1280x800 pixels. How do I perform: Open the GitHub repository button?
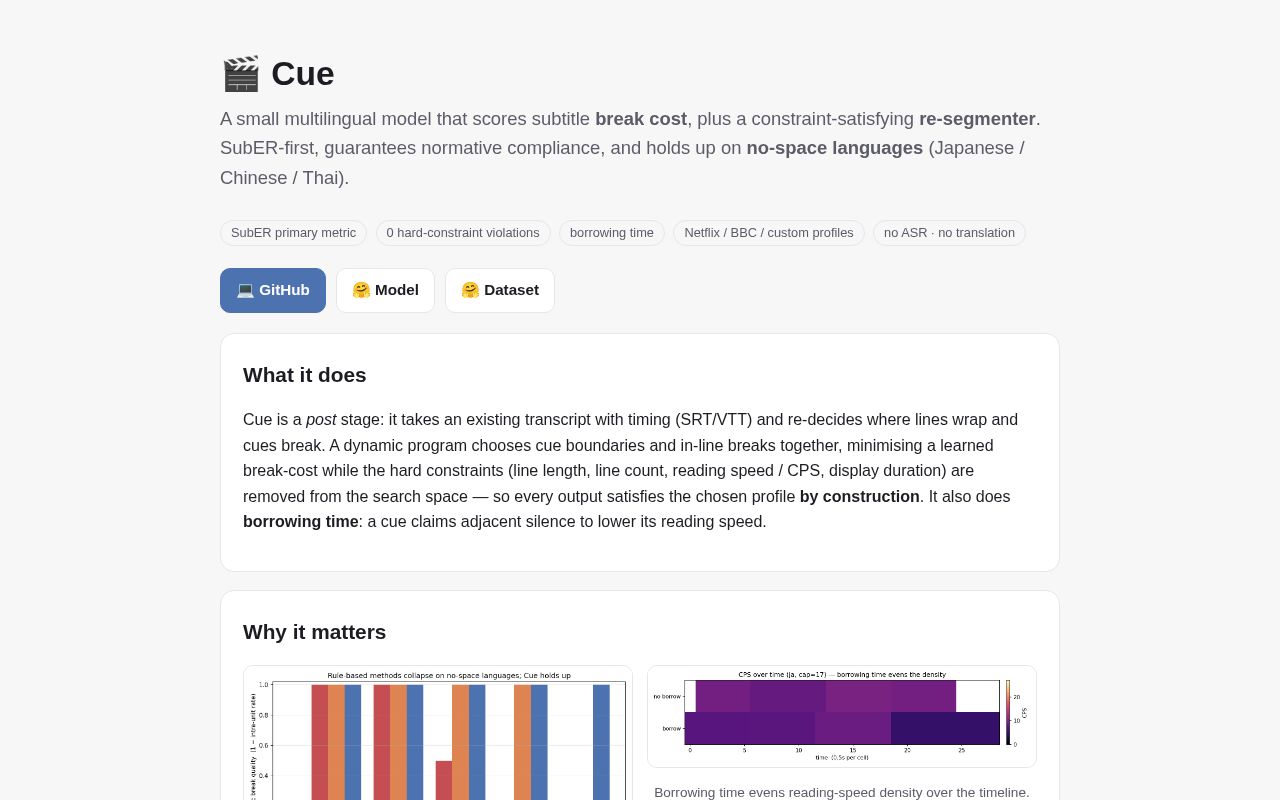(273, 290)
